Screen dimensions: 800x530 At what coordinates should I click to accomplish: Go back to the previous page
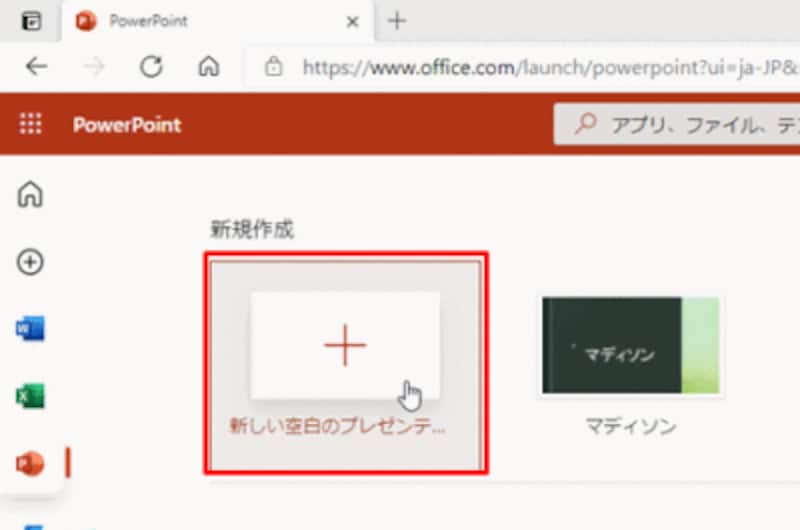tap(36, 66)
